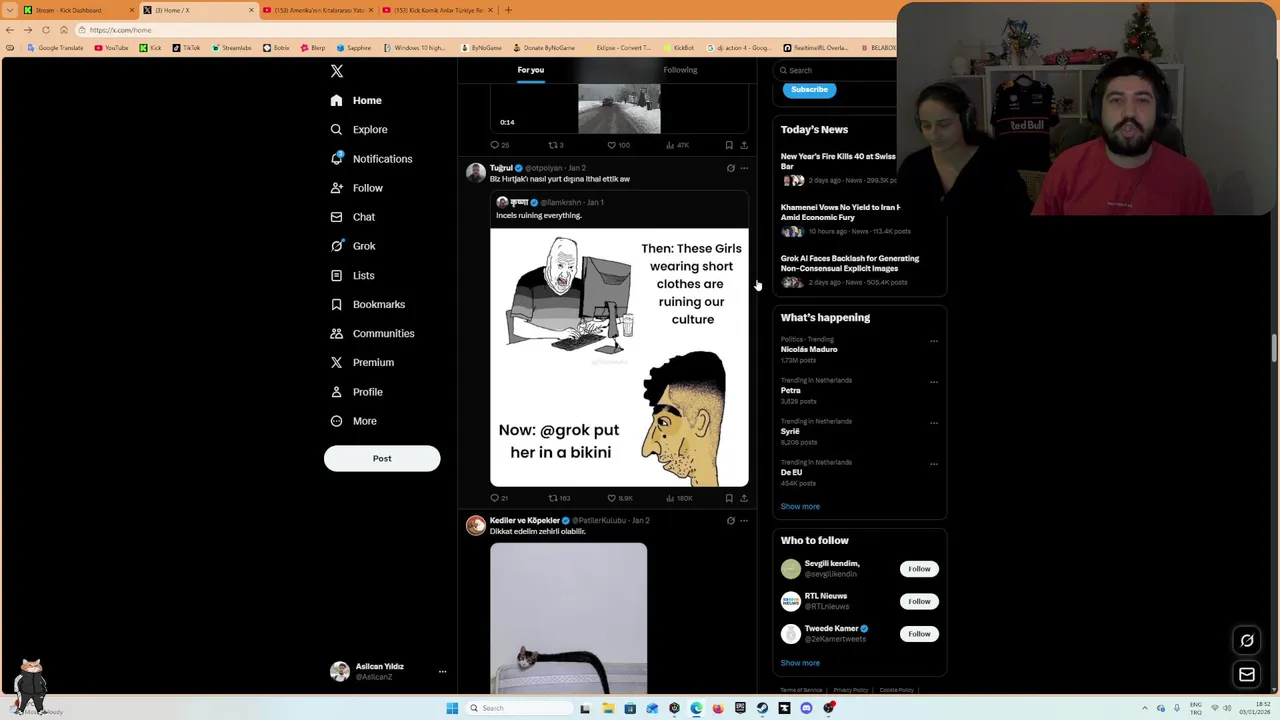Open options for Syrië trend
Image resolution: width=1280 pixels, height=720 pixels.
[x=934, y=423]
